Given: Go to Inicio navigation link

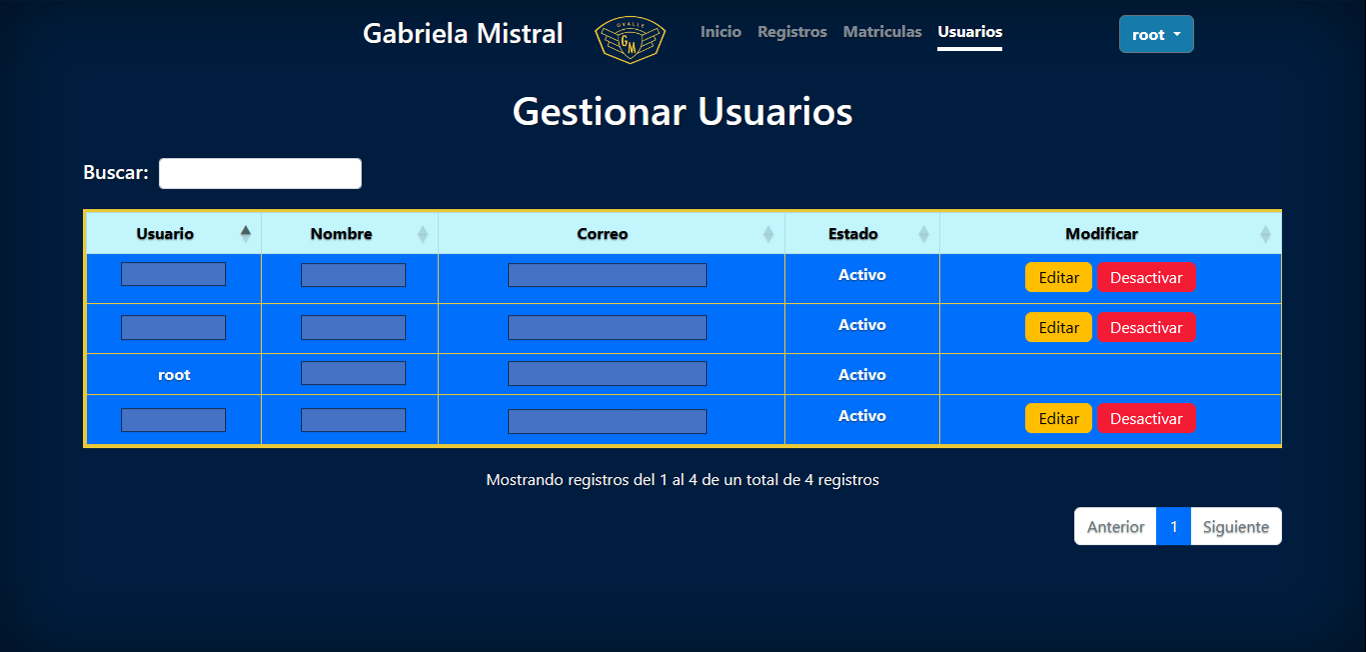Looking at the screenshot, I should click(x=720, y=32).
